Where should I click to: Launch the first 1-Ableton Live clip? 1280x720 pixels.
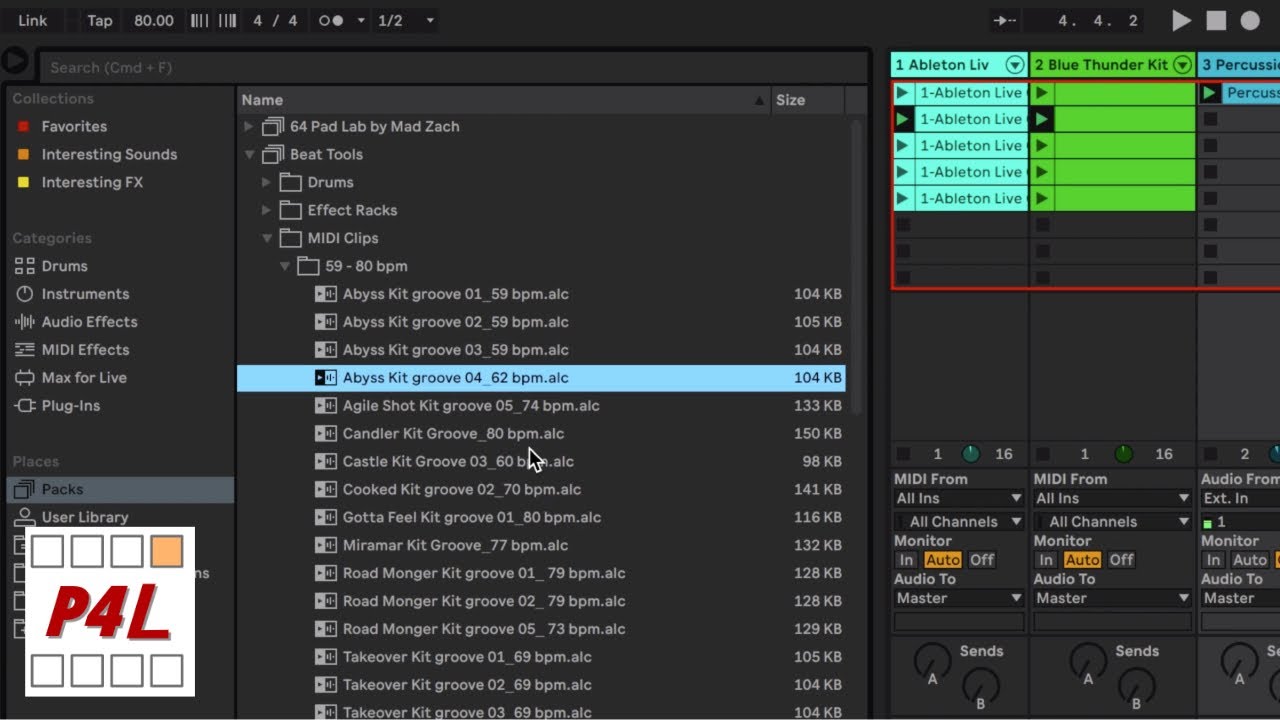click(x=903, y=93)
